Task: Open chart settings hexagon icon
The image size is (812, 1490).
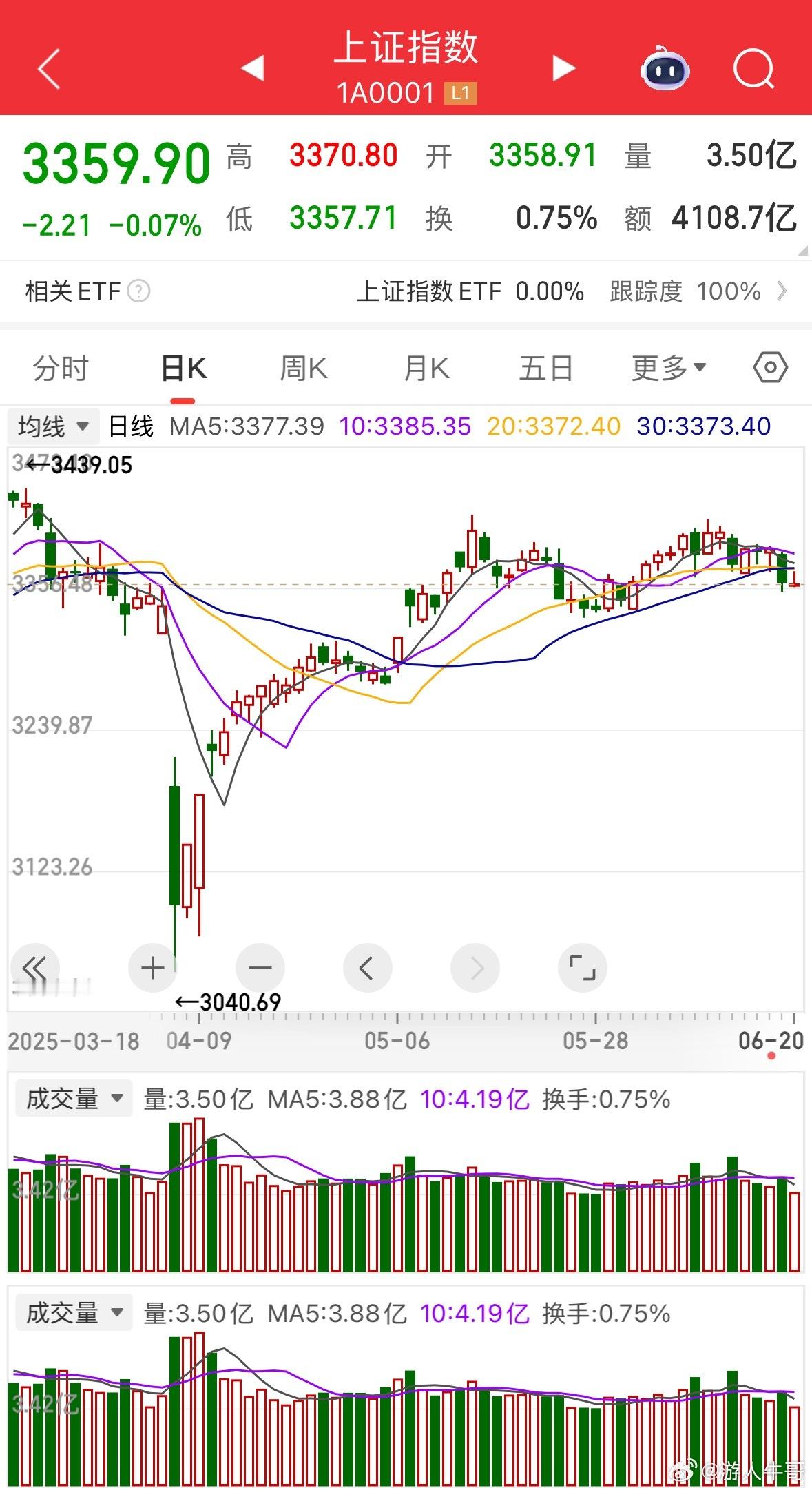Action: (770, 367)
